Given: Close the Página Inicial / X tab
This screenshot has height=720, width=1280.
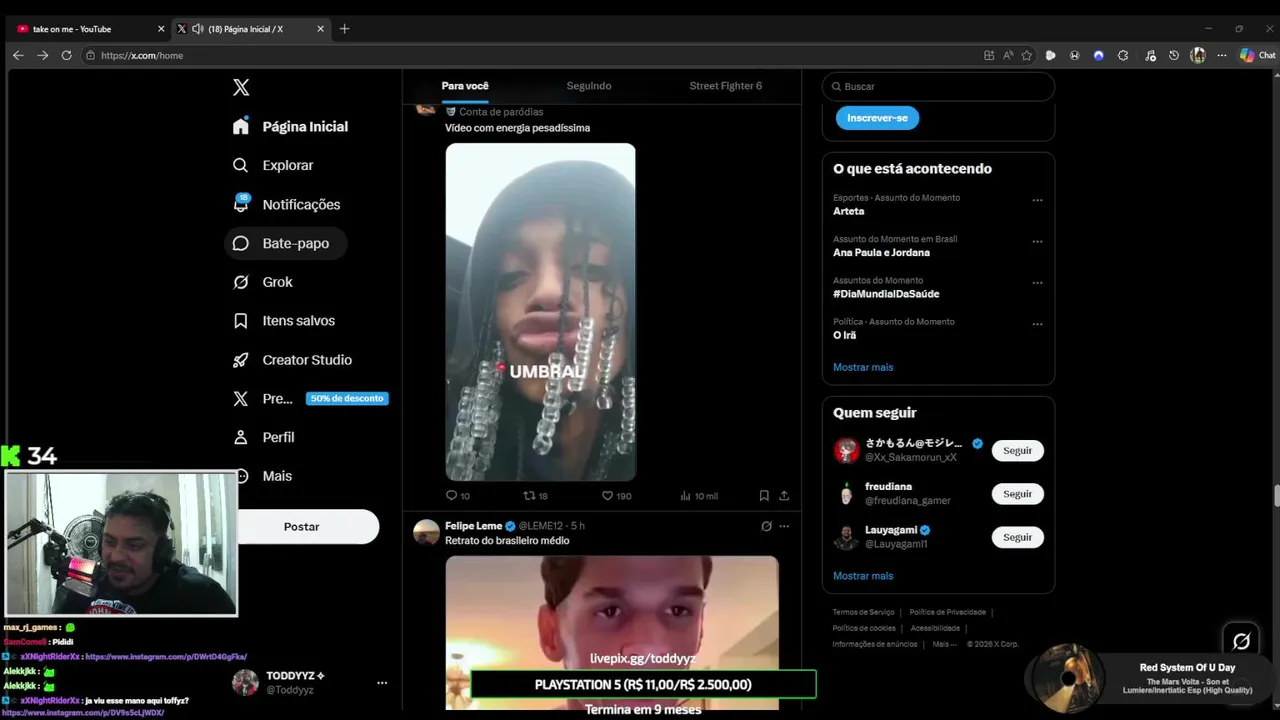Looking at the screenshot, I should point(320,29).
